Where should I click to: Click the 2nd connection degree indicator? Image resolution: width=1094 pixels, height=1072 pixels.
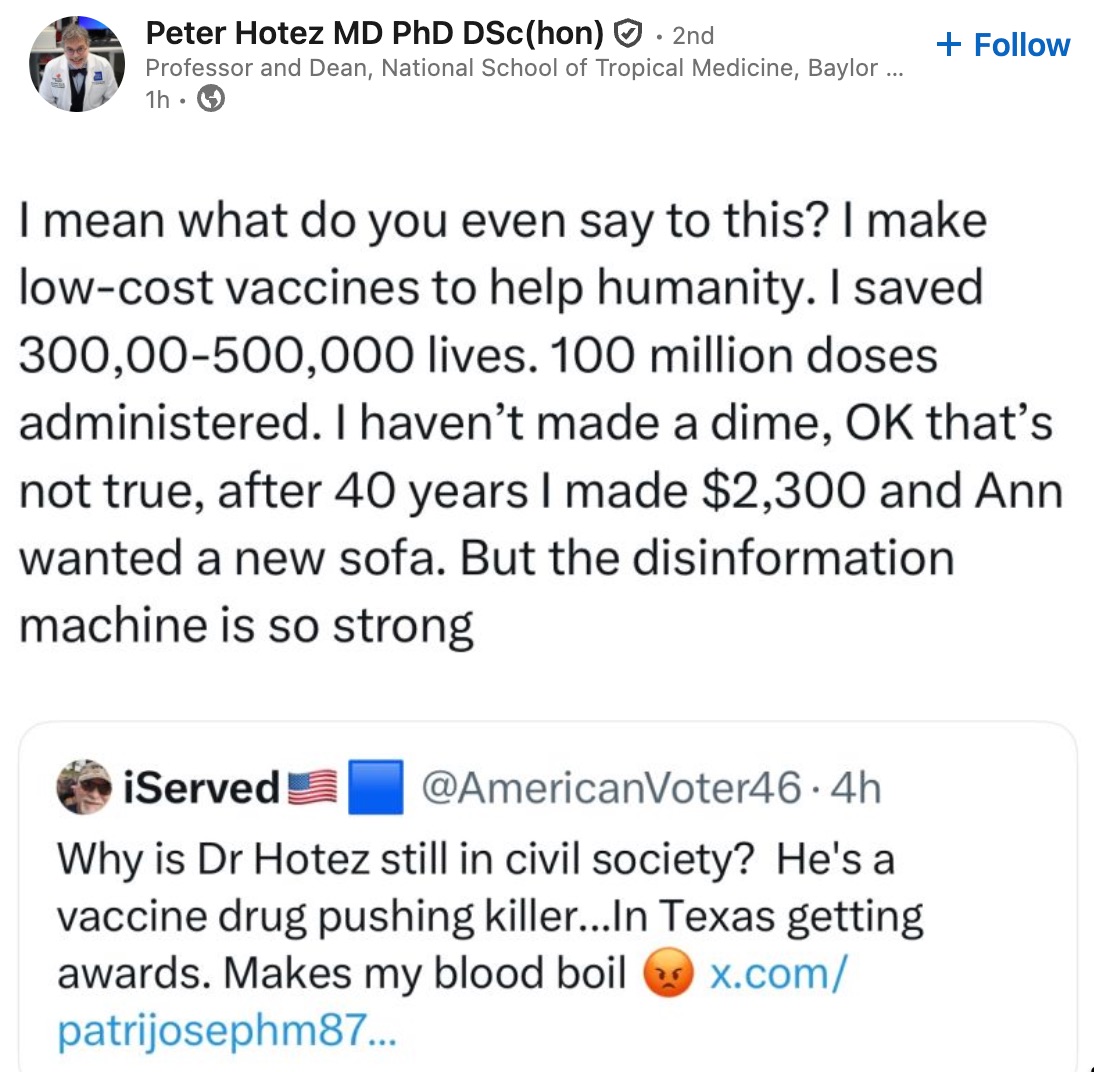[691, 34]
